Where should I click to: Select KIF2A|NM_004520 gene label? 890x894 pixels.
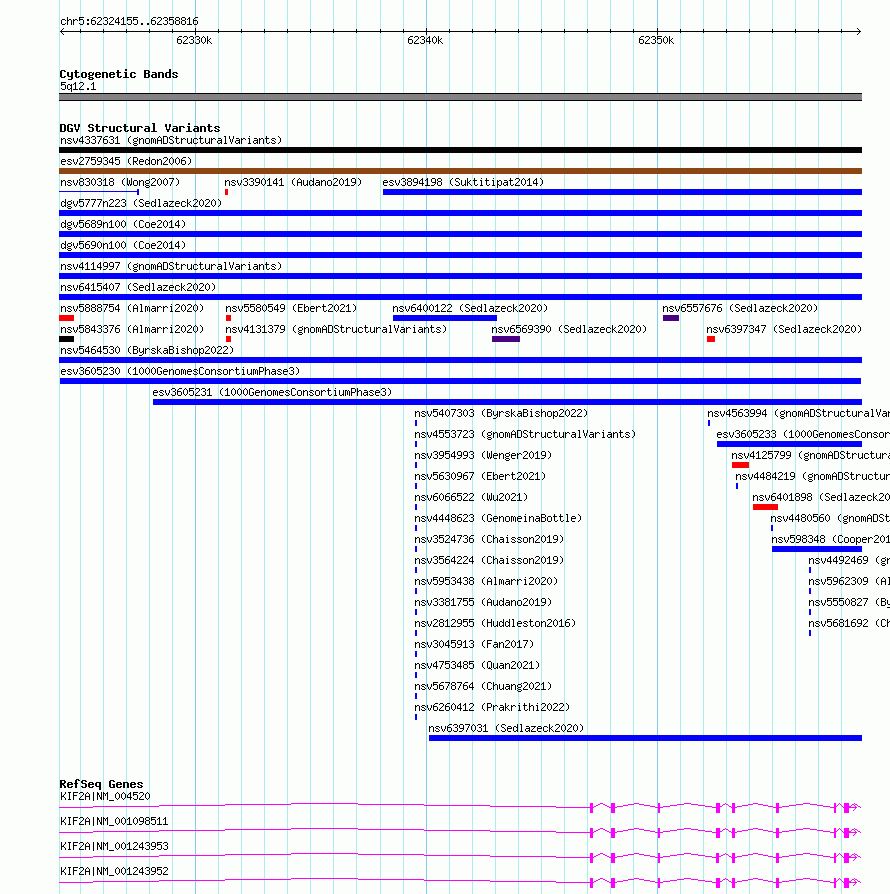(x=105, y=797)
